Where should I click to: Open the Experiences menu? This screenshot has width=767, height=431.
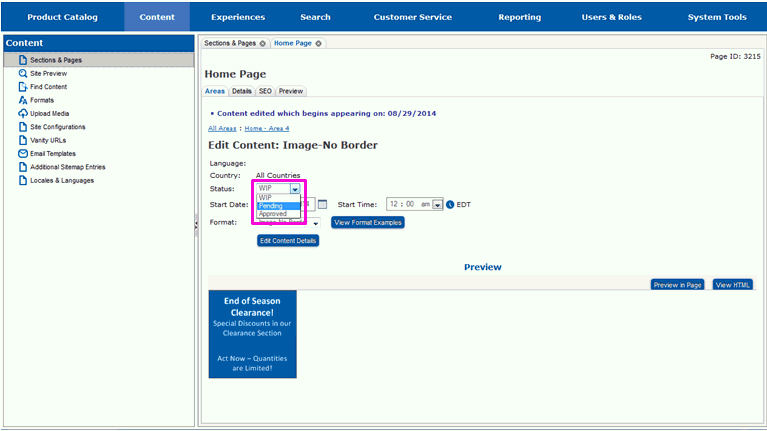[238, 17]
